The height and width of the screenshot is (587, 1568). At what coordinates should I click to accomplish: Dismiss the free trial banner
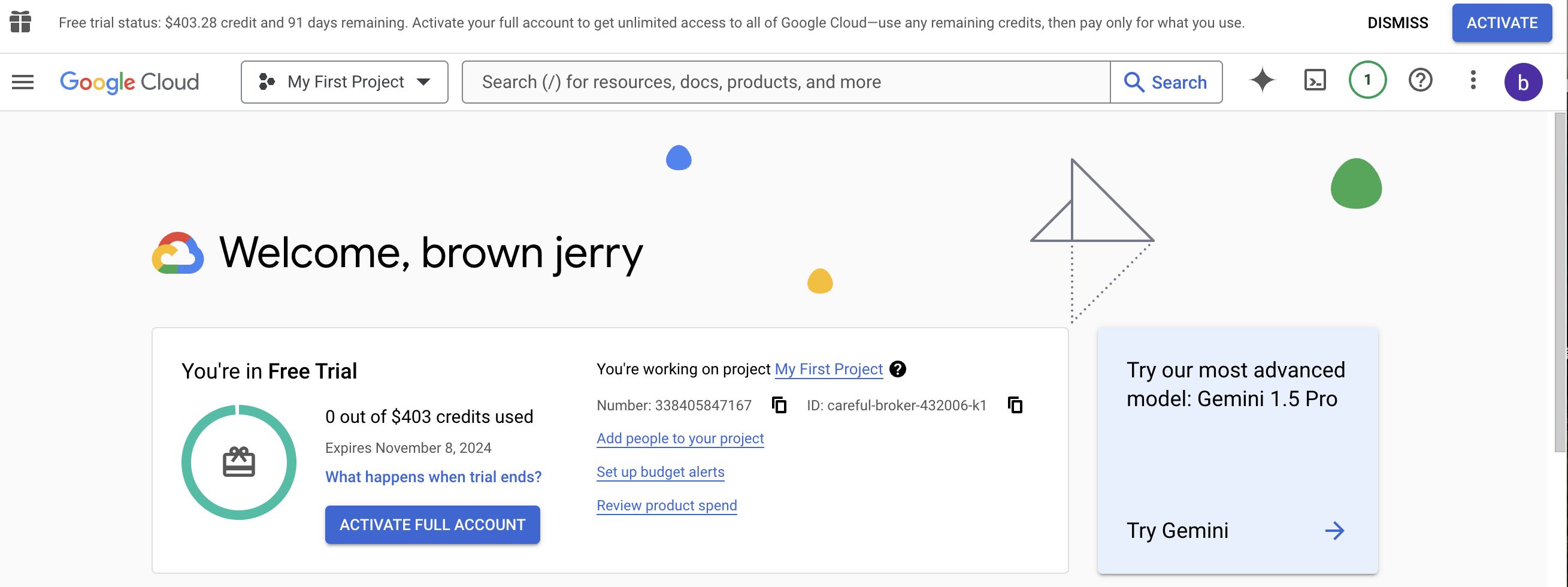[x=1397, y=23]
